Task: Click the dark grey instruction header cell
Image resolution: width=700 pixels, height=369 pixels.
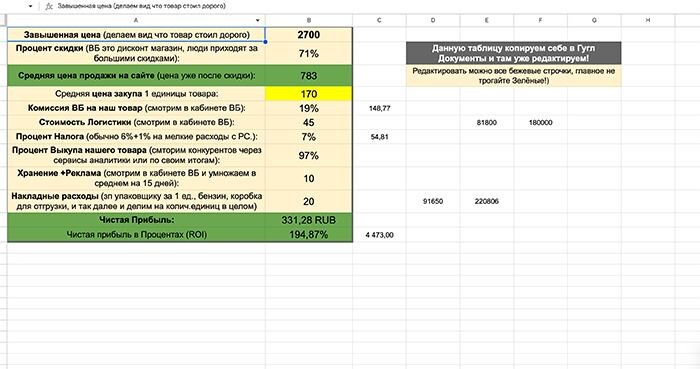Action: click(x=513, y=53)
